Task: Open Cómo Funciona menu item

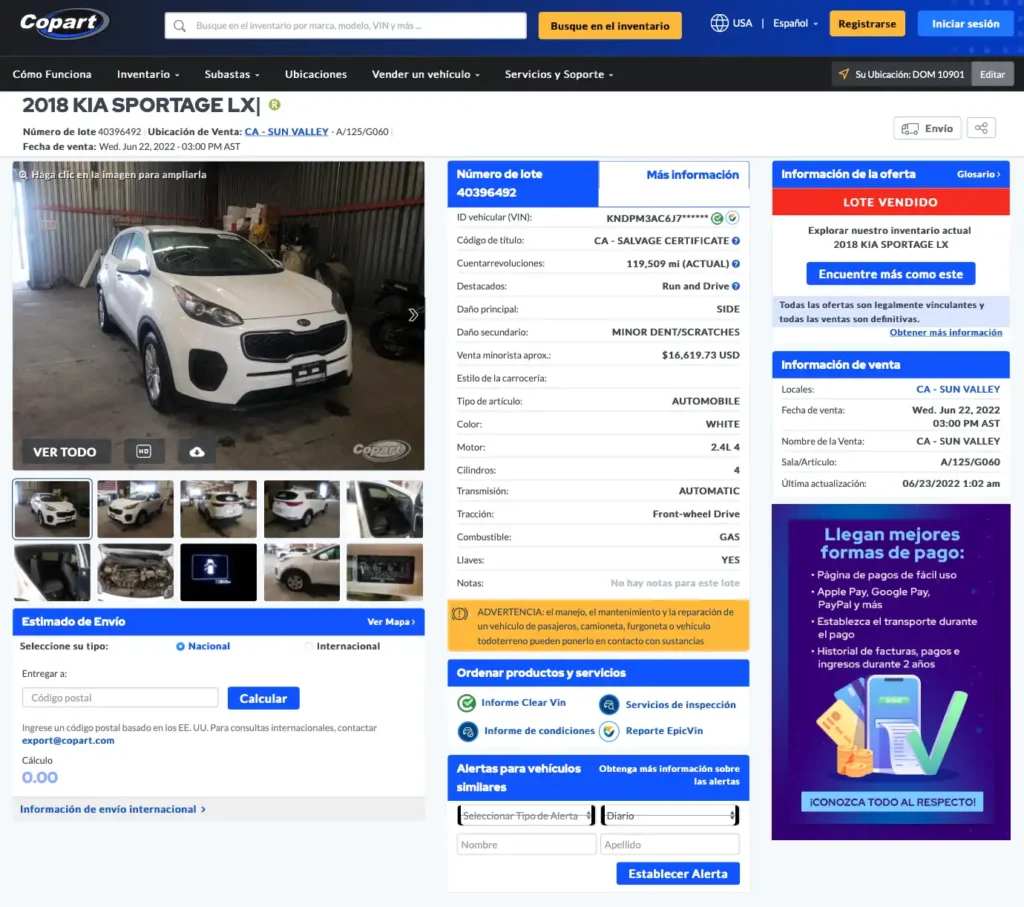Action: pyautogui.click(x=52, y=74)
